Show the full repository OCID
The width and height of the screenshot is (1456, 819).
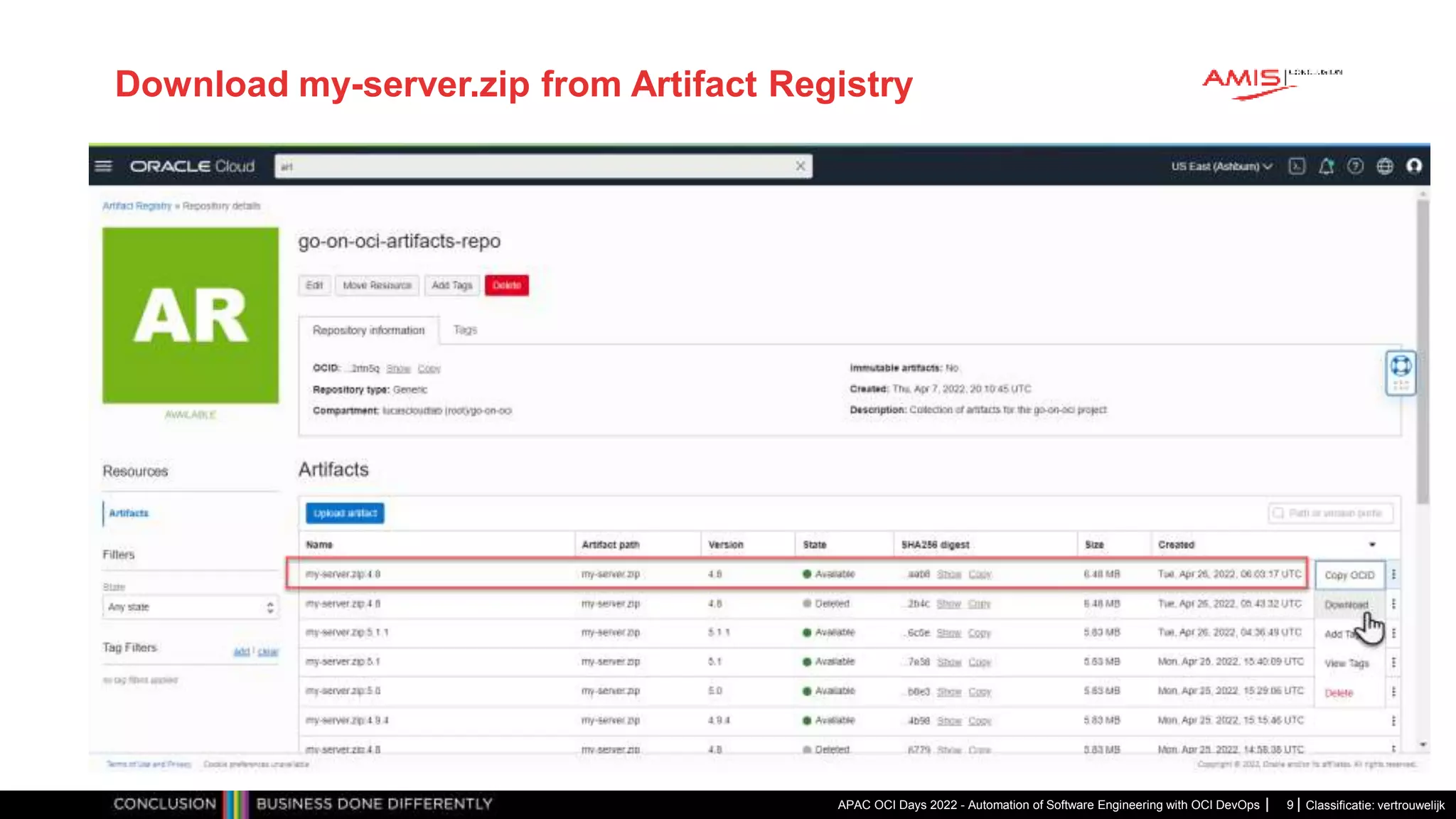[x=398, y=368]
